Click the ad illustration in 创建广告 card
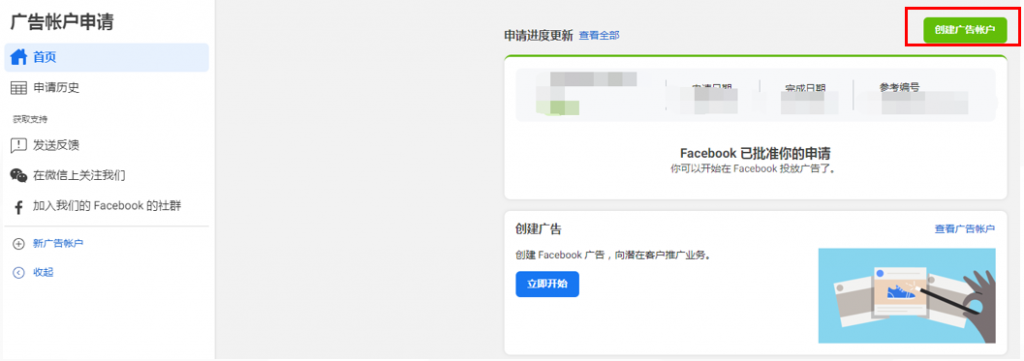Image resolution: width=1024 pixels, height=361 pixels. click(x=906, y=295)
